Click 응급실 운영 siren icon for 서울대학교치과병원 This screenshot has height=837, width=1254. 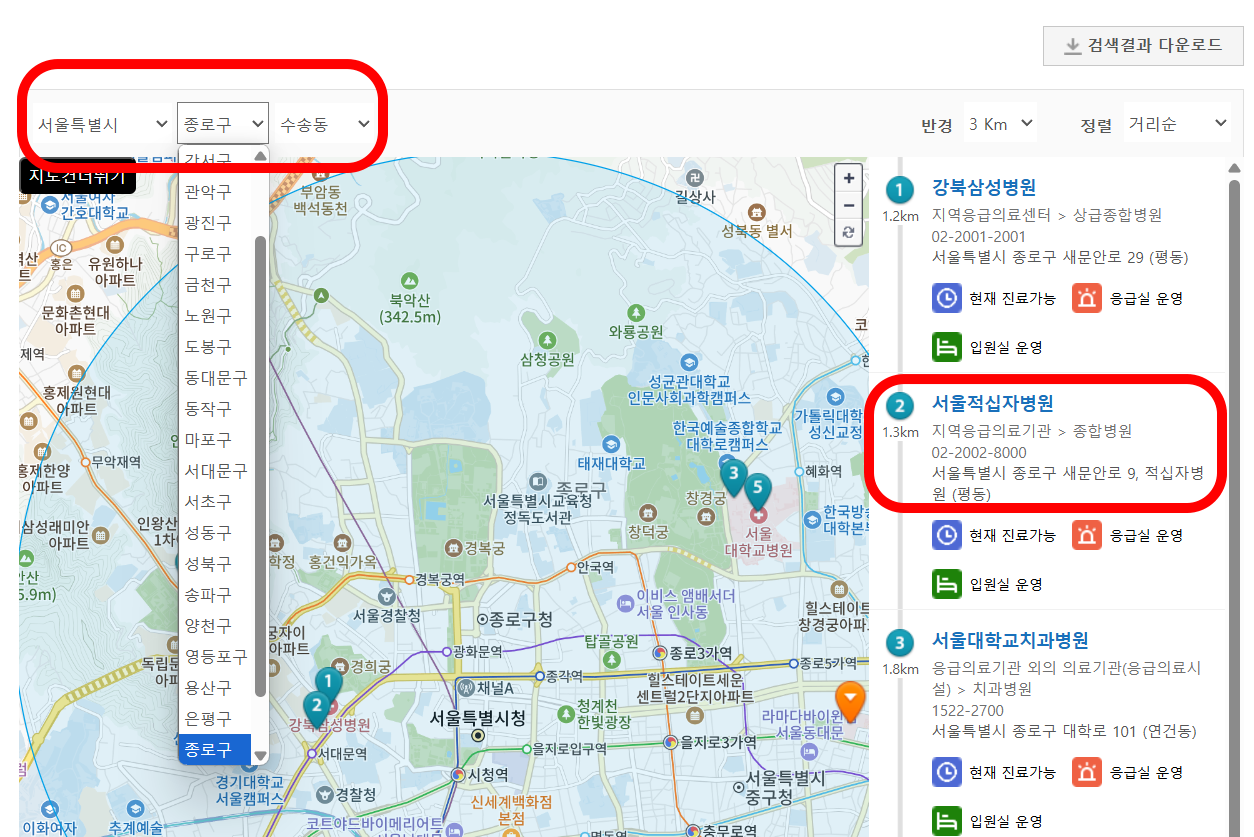click(x=1086, y=772)
